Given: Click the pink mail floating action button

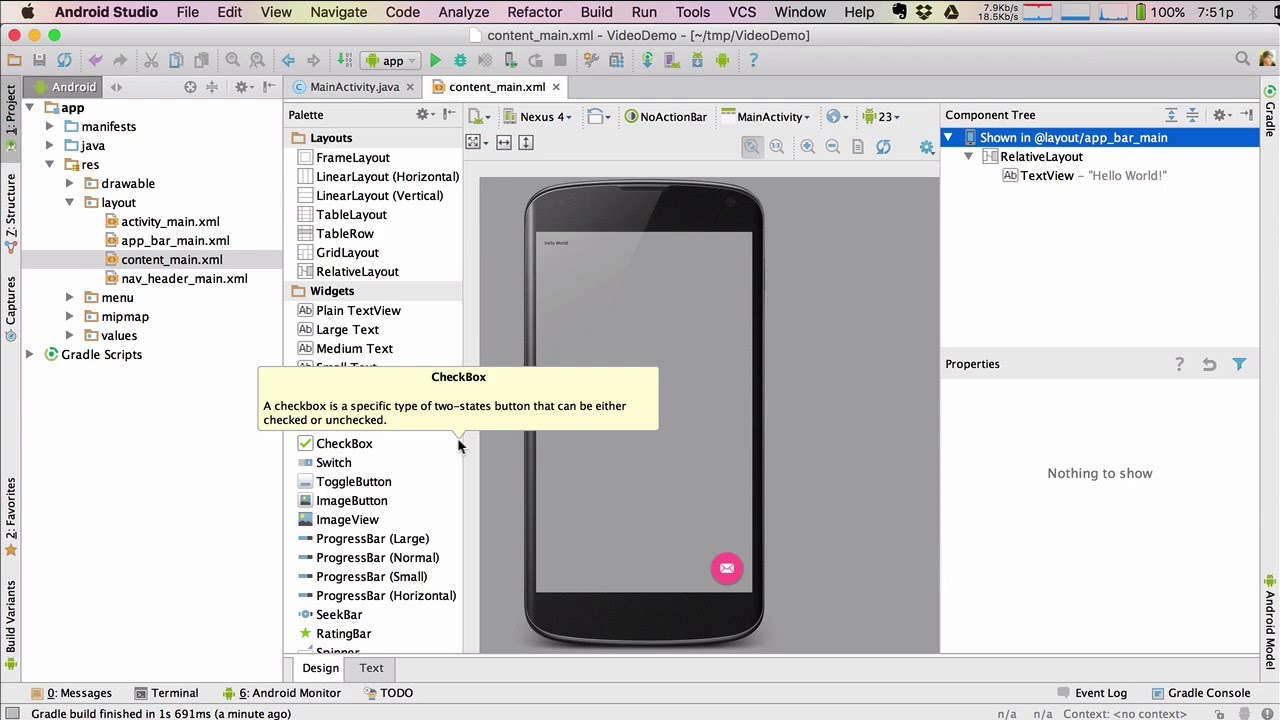Looking at the screenshot, I should [727, 568].
